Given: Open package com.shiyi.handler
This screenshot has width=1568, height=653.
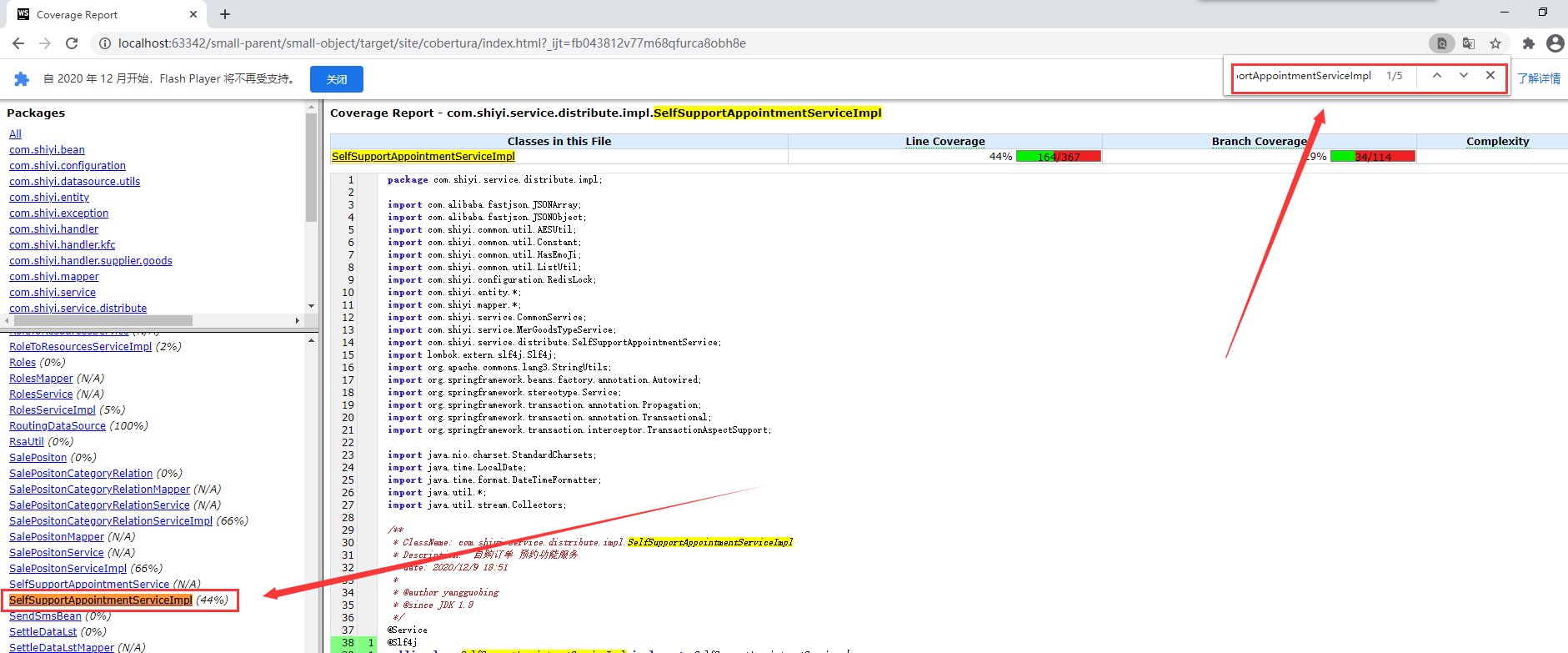Looking at the screenshot, I should pos(53,229).
